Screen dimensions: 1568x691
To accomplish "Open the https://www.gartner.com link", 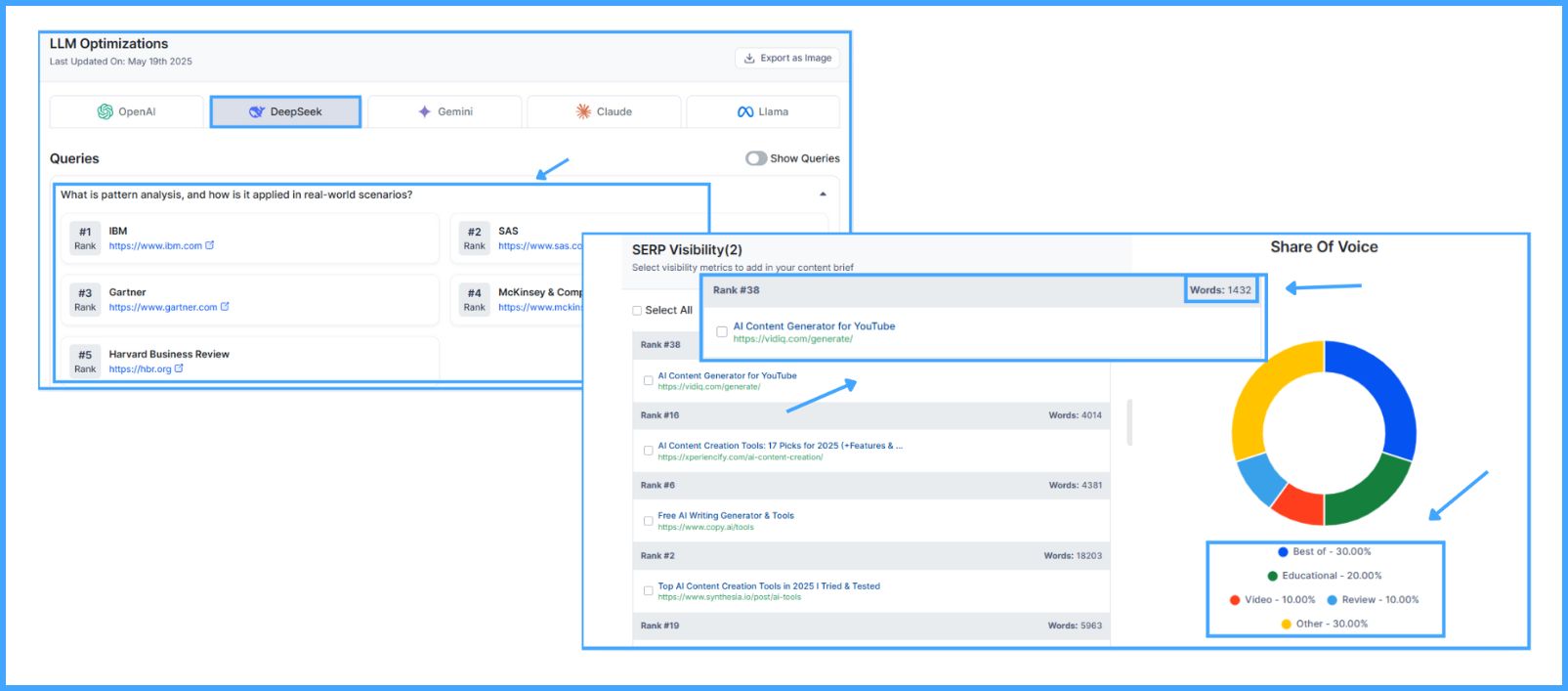I will 163,307.
